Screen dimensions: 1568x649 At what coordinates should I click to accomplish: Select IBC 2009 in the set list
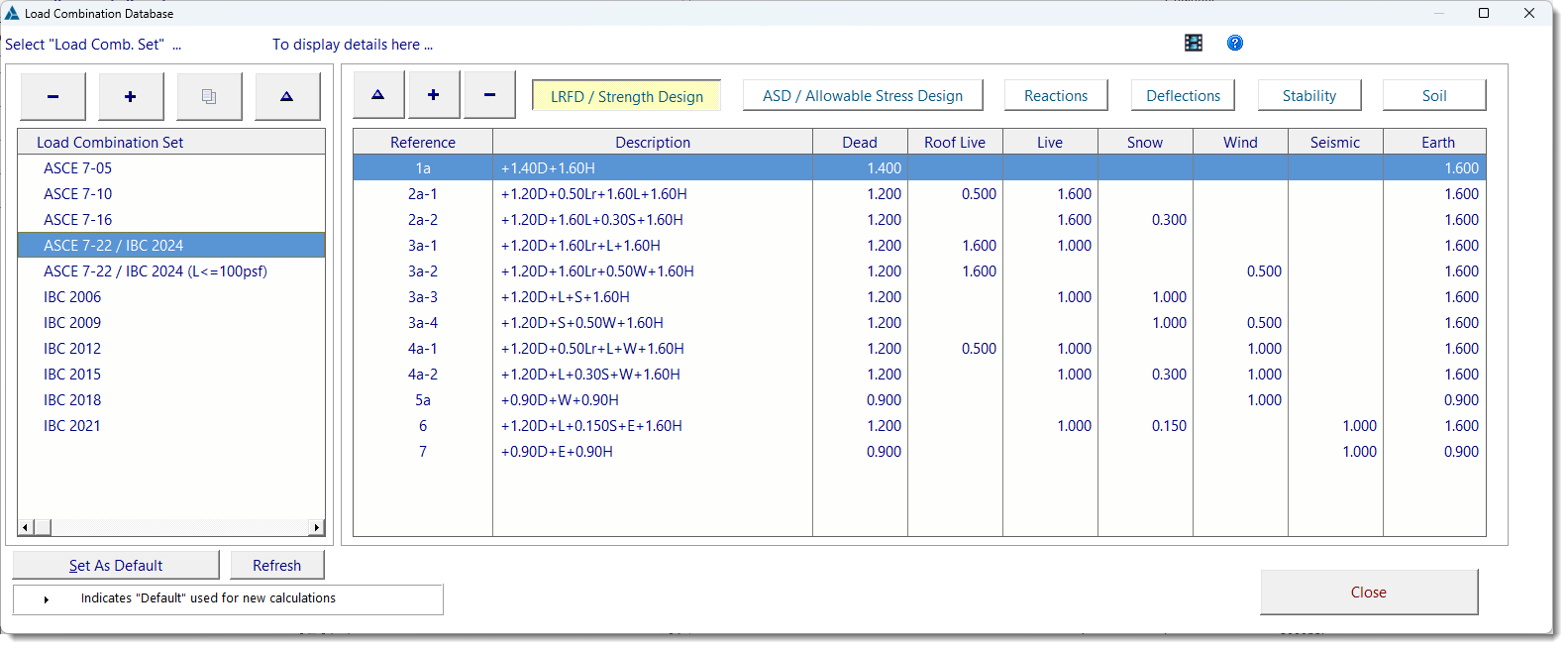171,323
